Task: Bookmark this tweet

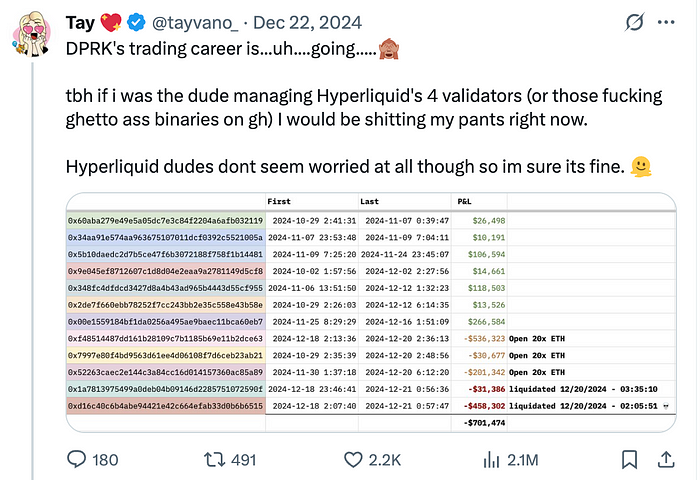Action: coord(629,459)
